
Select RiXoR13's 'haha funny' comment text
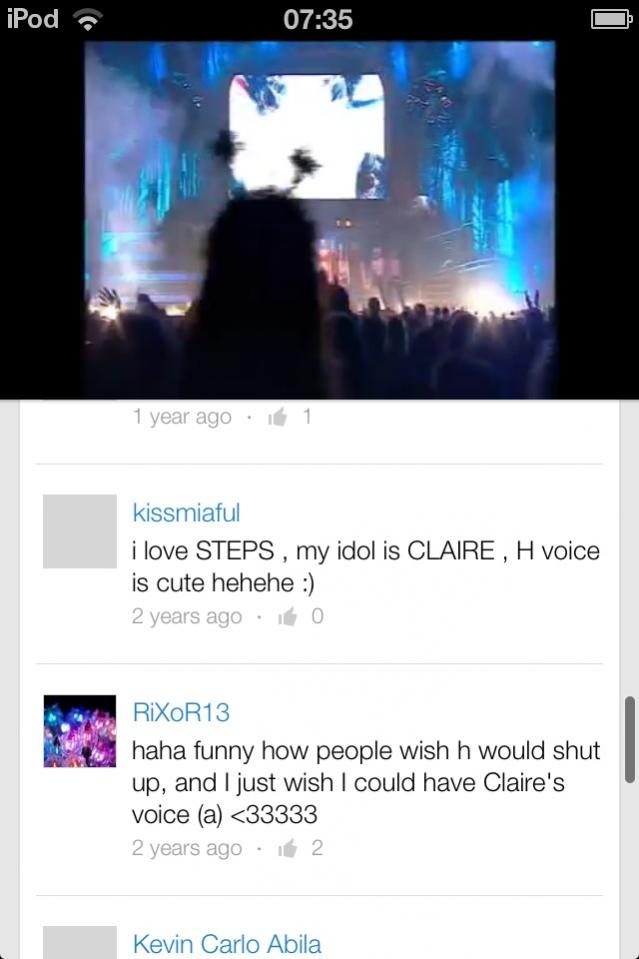pos(366,783)
